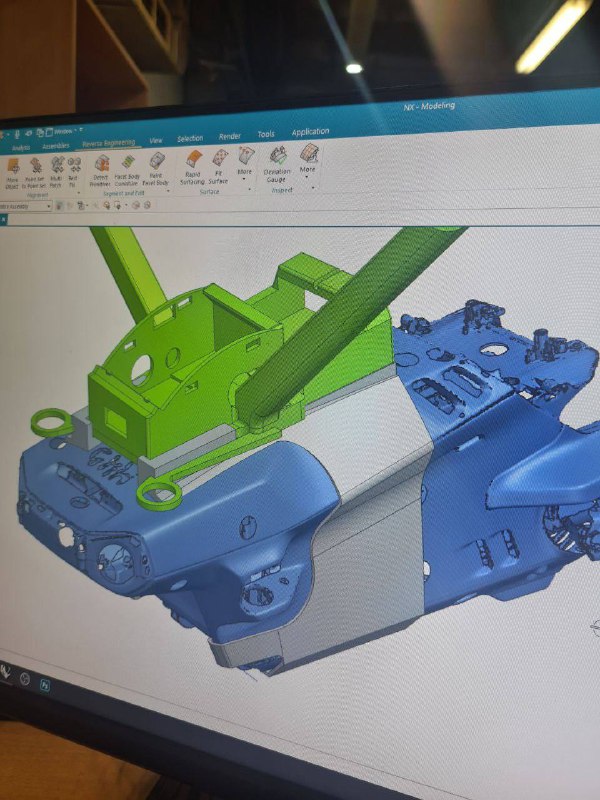Screen dimensions: 600x800
Task: Run the Detect Primitives tool
Action: 101,171
